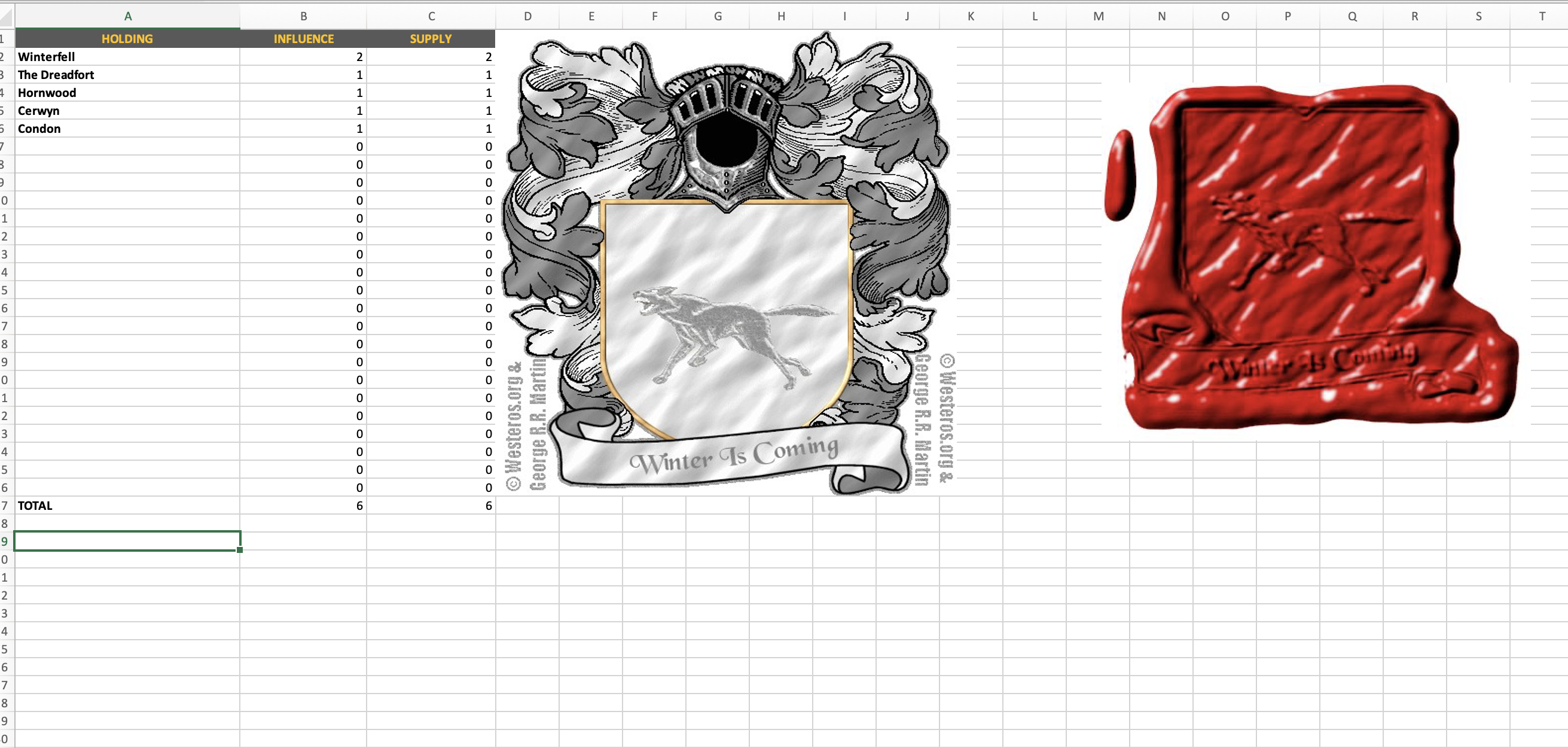Select column I header

pyautogui.click(x=844, y=16)
